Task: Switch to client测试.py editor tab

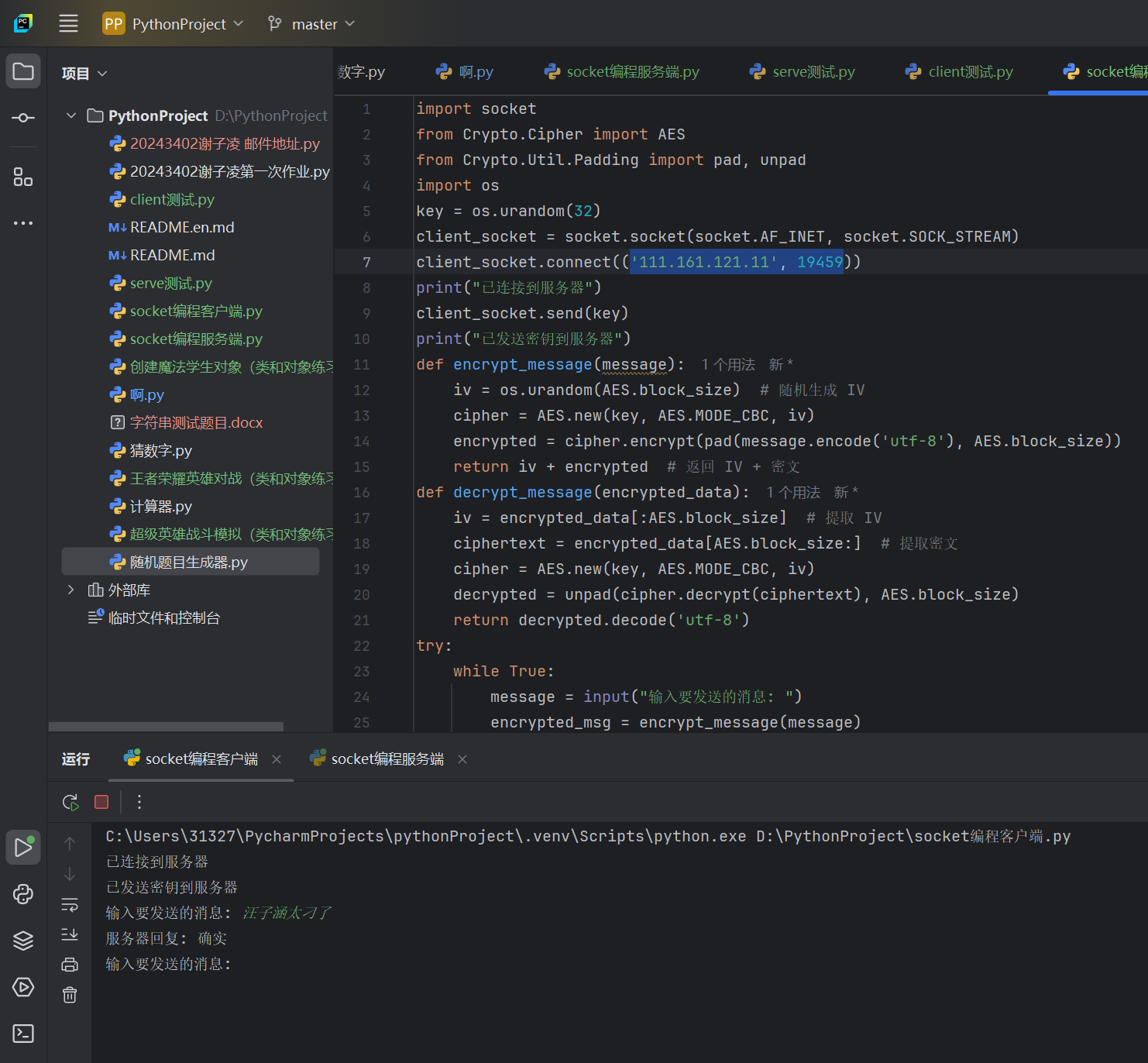Action: pos(959,71)
